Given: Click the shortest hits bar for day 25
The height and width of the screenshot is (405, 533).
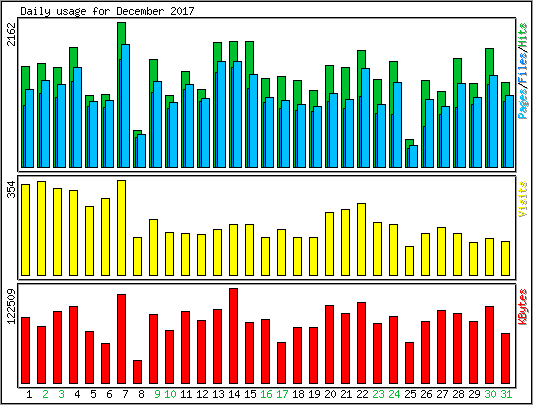Looking at the screenshot, I should [409, 142].
